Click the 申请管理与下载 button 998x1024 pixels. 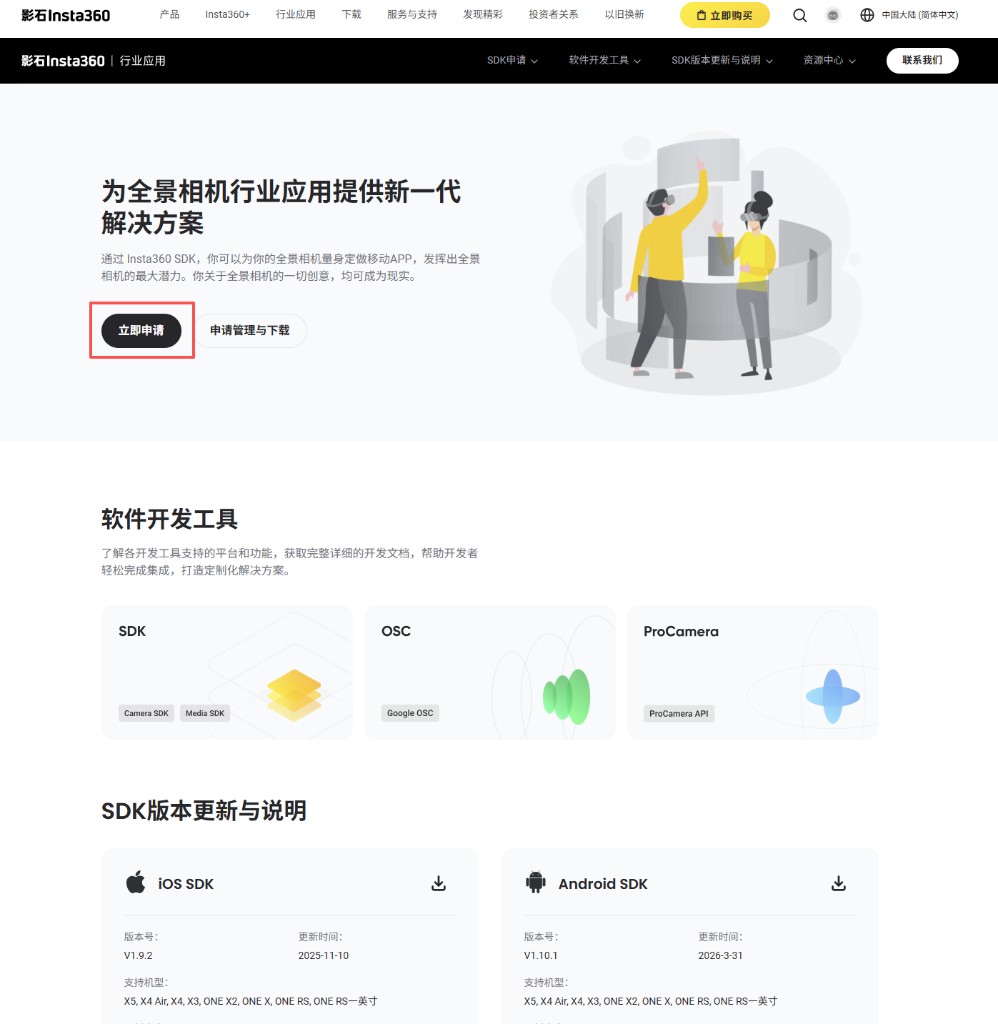tap(250, 330)
